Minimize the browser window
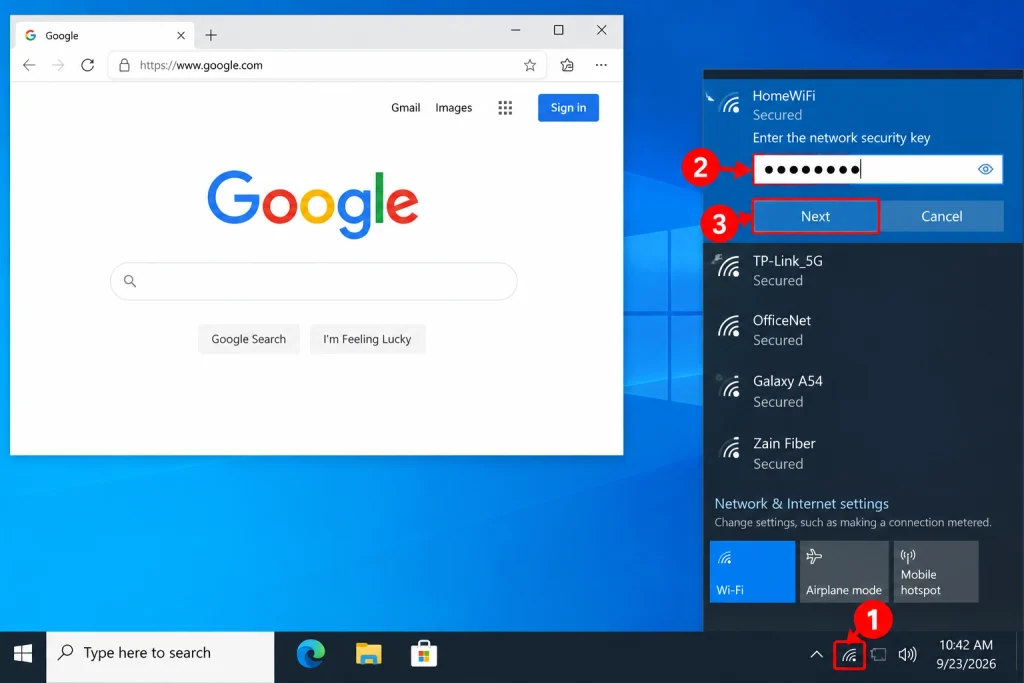 pyautogui.click(x=515, y=30)
